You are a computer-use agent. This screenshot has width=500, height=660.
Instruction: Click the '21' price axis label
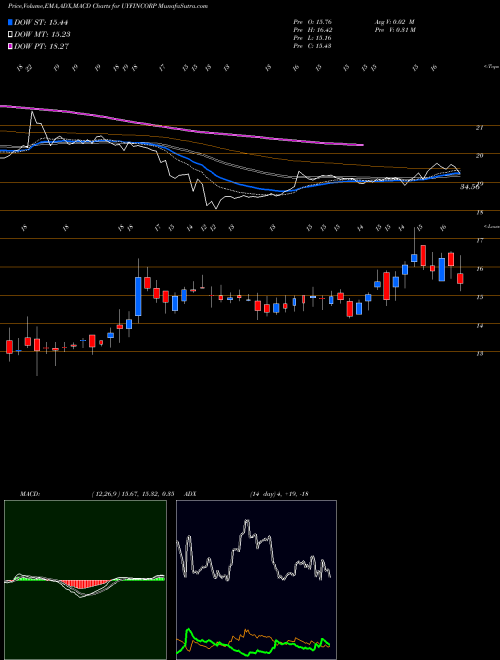pos(479,128)
